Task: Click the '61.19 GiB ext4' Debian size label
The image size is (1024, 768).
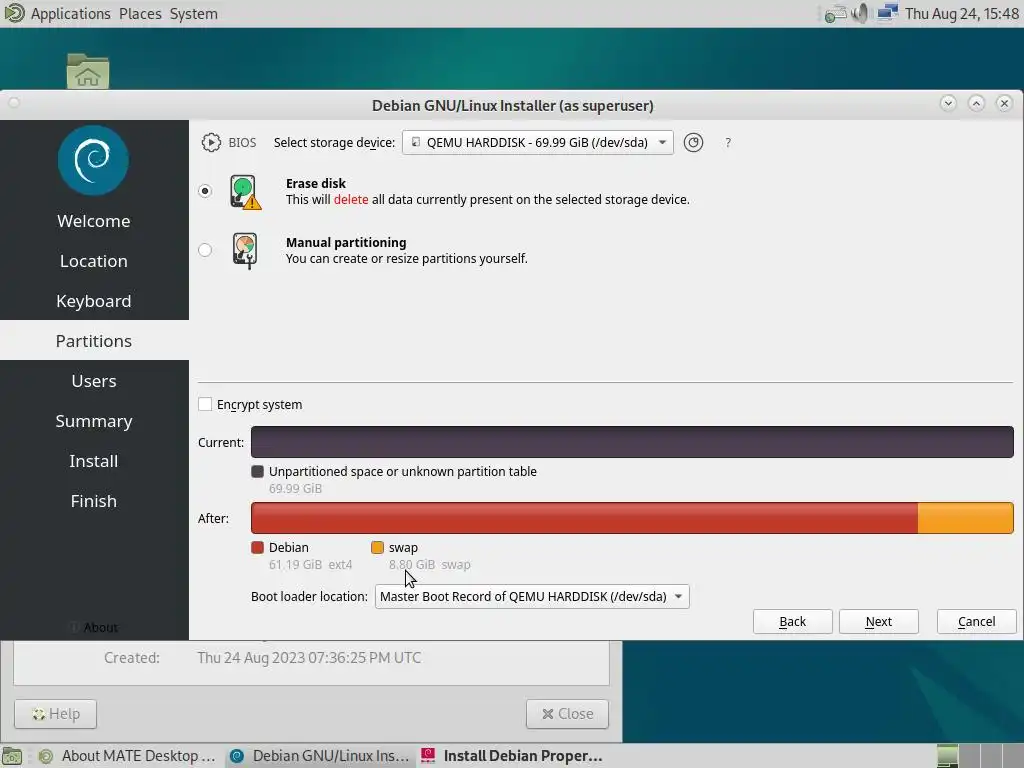Action: click(310, 564)
